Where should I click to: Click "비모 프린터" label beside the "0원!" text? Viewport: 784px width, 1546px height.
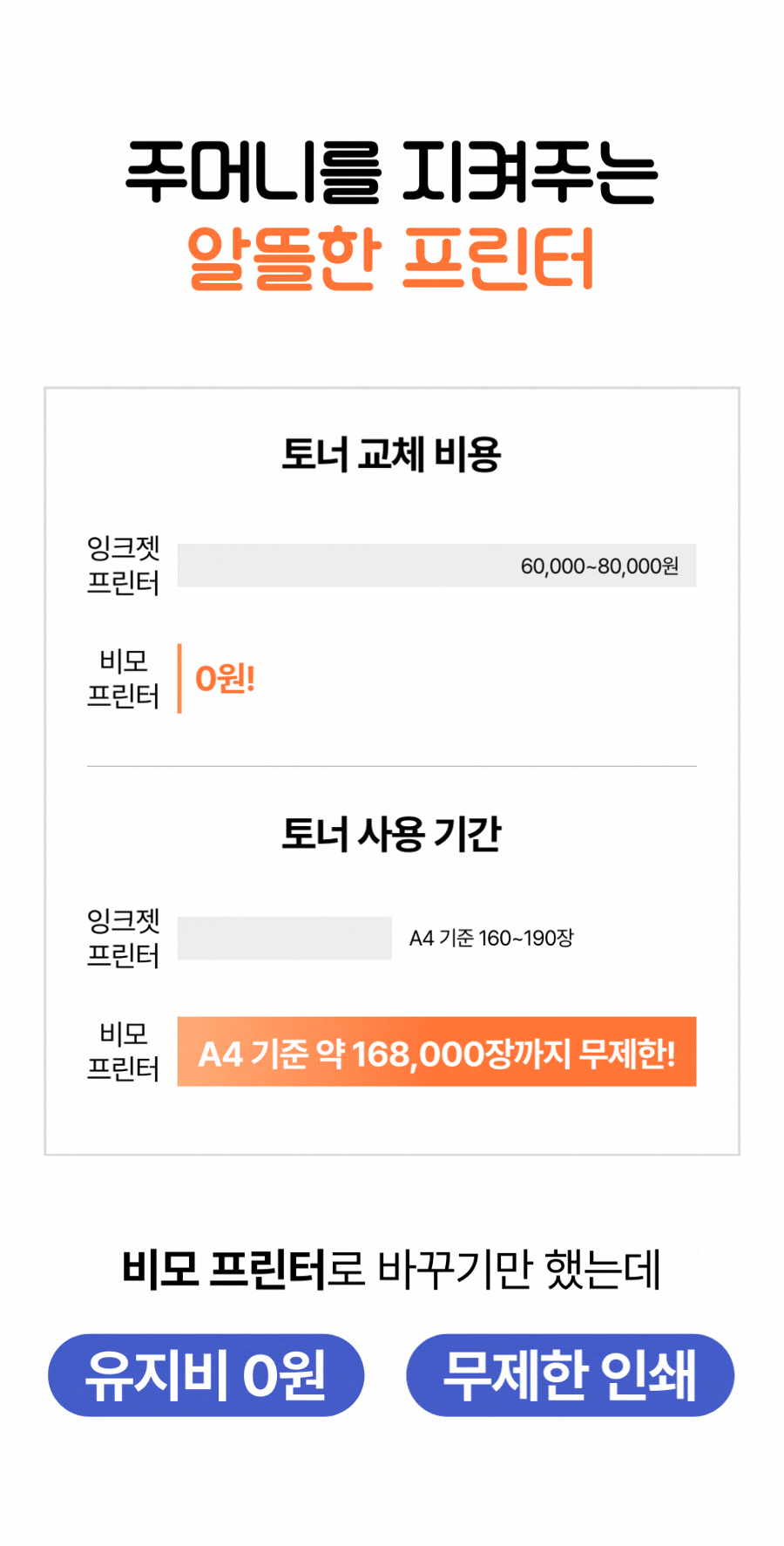(x=123, y=678)
